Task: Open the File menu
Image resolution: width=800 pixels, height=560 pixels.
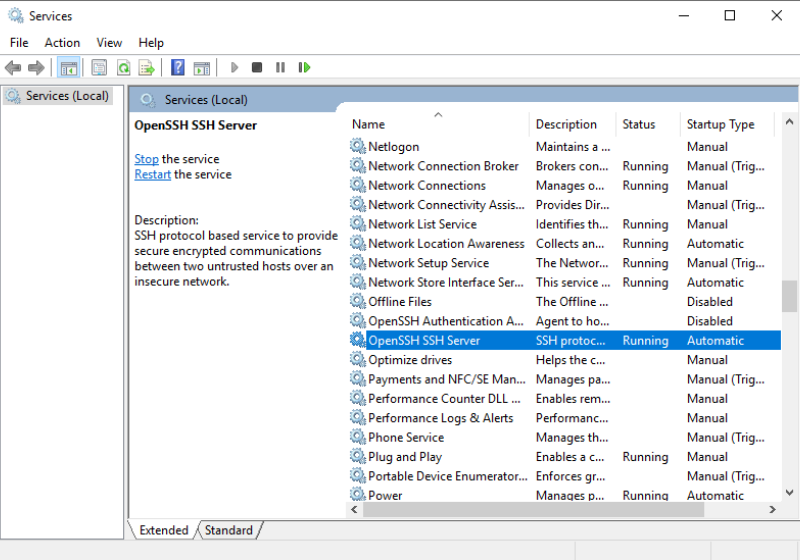Action: (19, 43)
